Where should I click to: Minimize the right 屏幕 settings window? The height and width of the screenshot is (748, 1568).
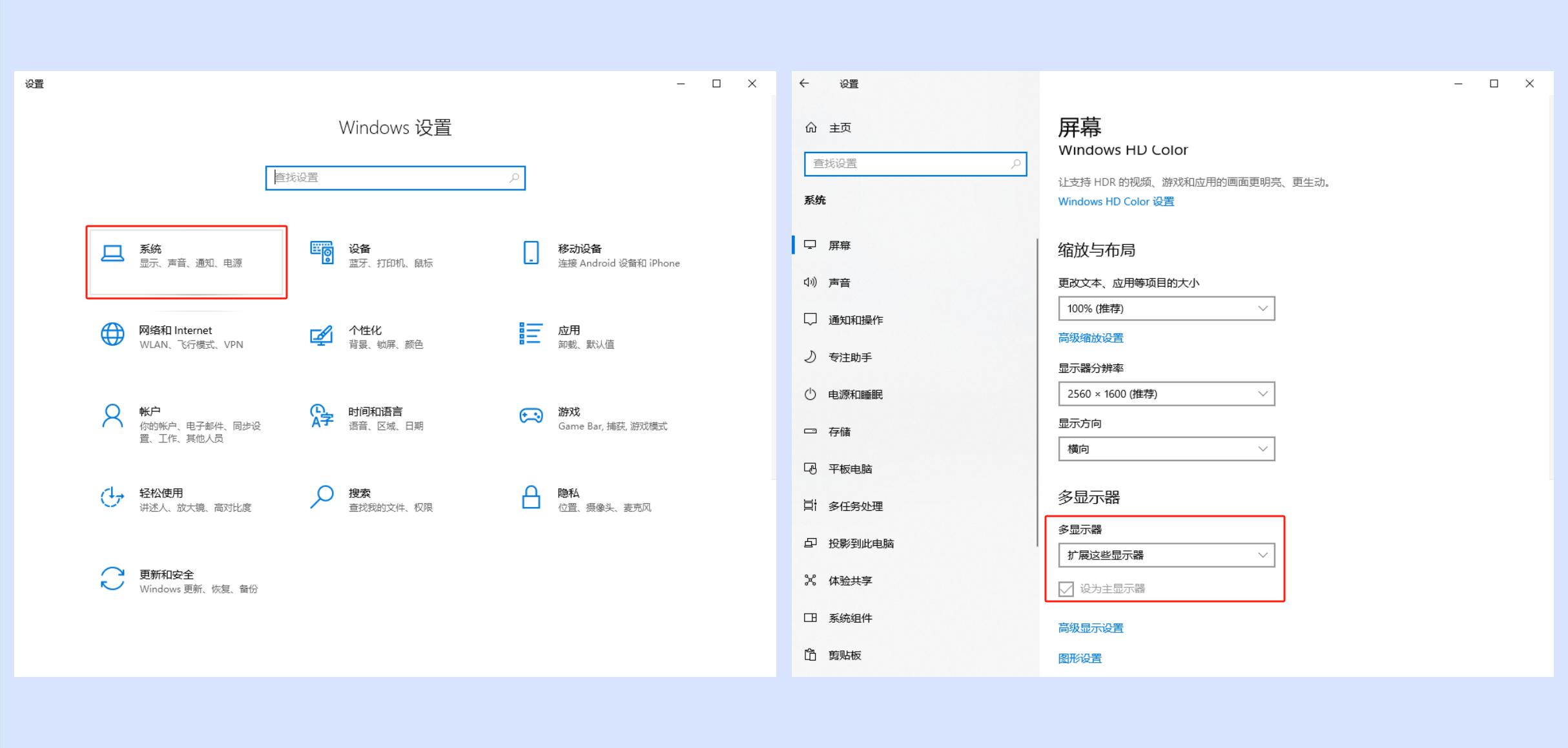pos(1458,83)
